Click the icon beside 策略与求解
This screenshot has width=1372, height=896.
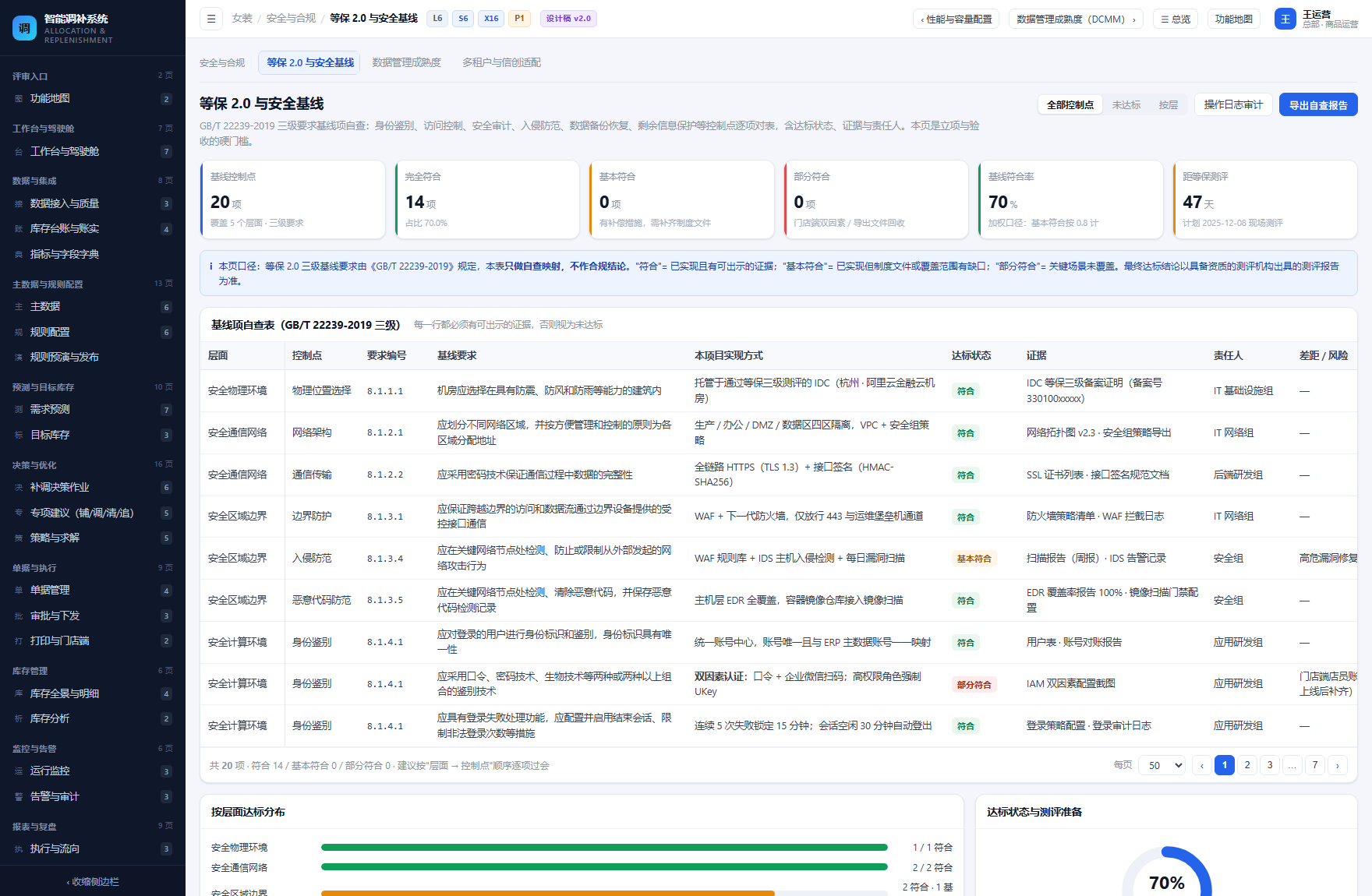(19, 538)
